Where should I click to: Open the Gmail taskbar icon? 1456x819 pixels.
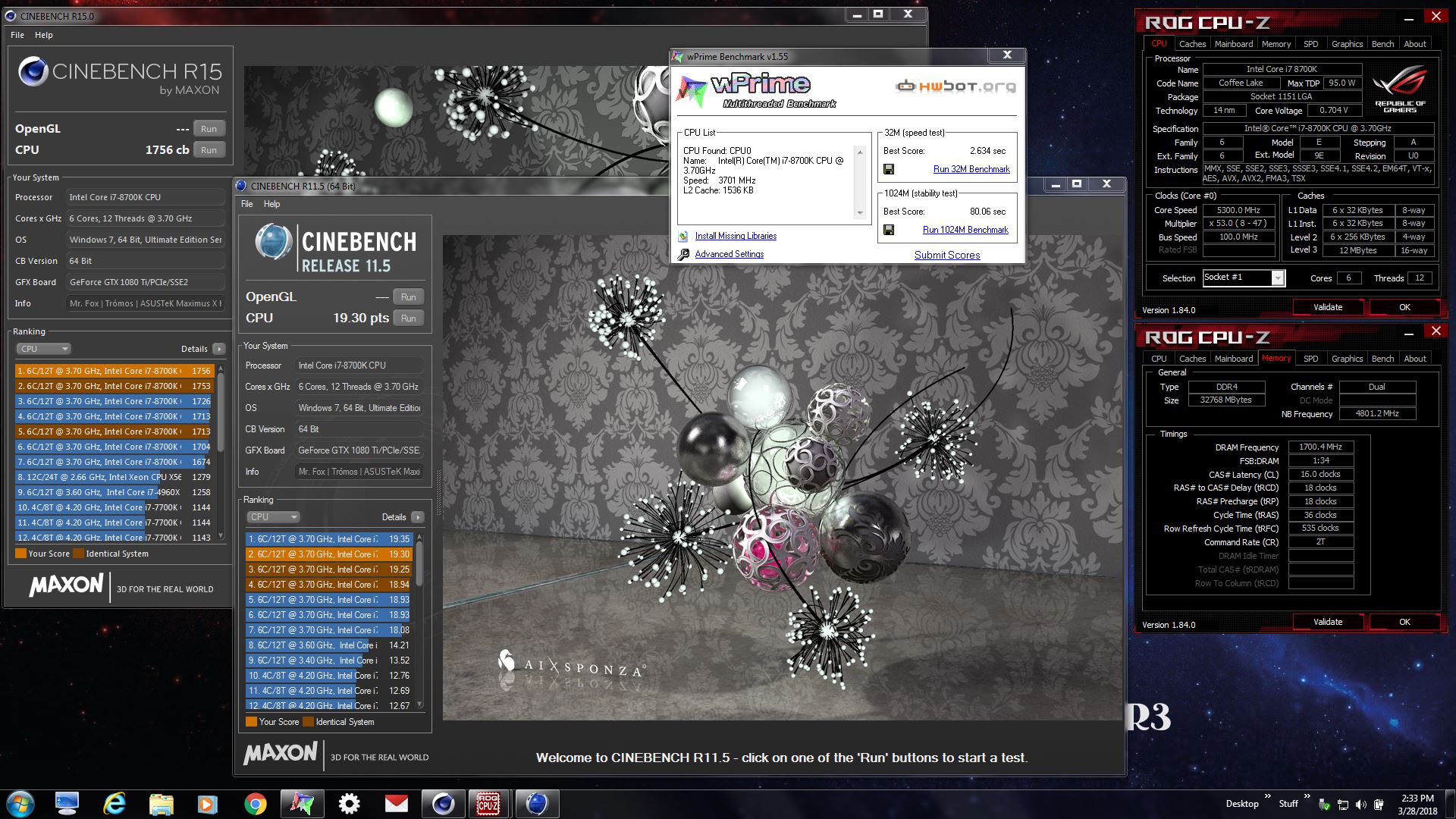point(396,804)
